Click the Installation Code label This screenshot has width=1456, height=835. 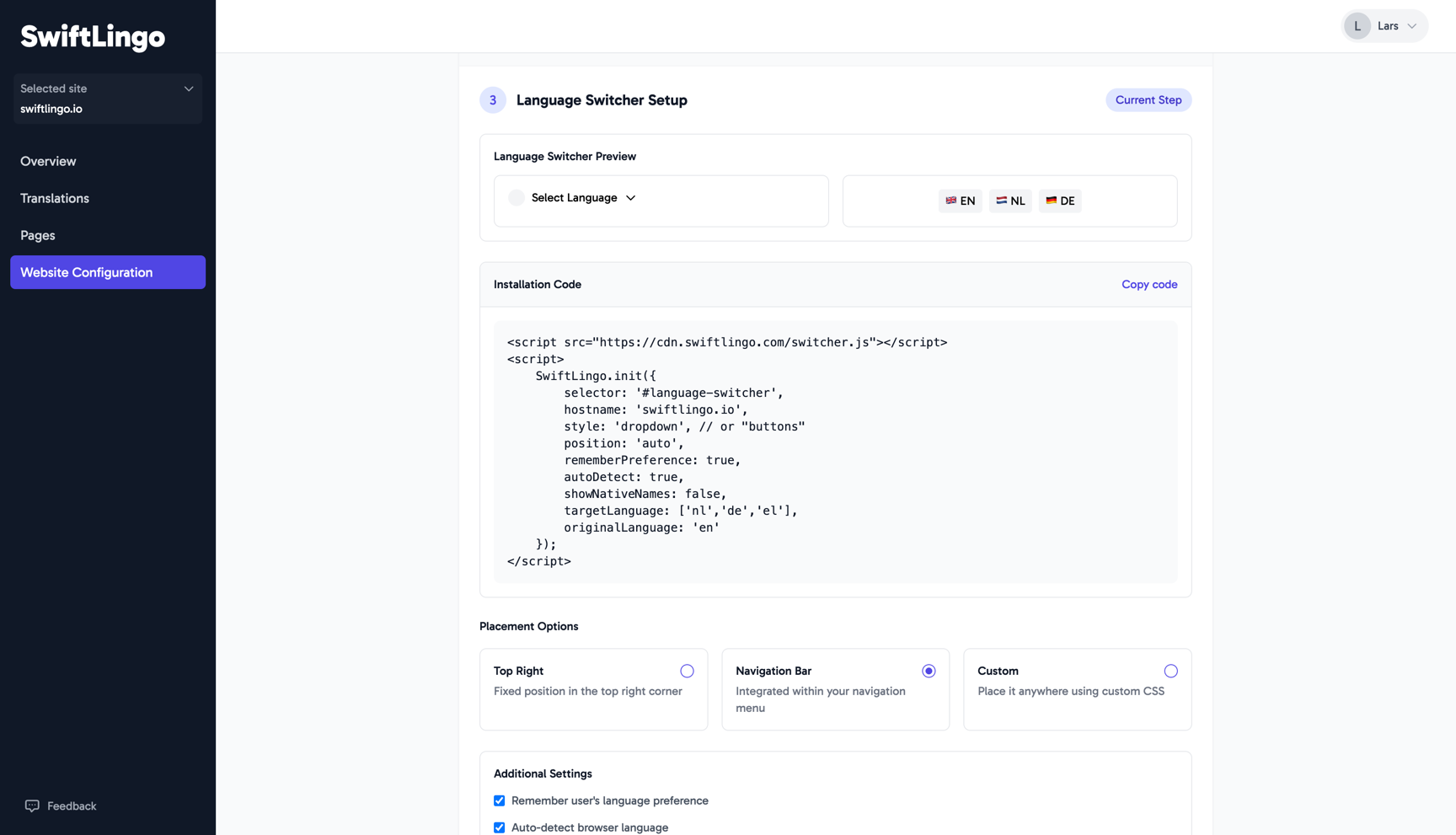[x=538, y=285]
